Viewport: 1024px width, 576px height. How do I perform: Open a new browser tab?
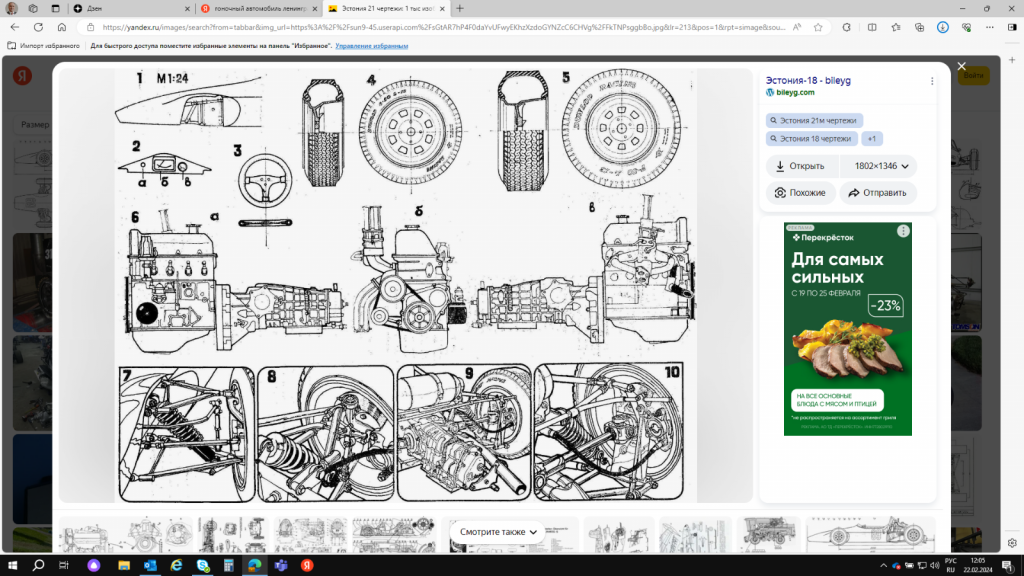click(459, 8)
